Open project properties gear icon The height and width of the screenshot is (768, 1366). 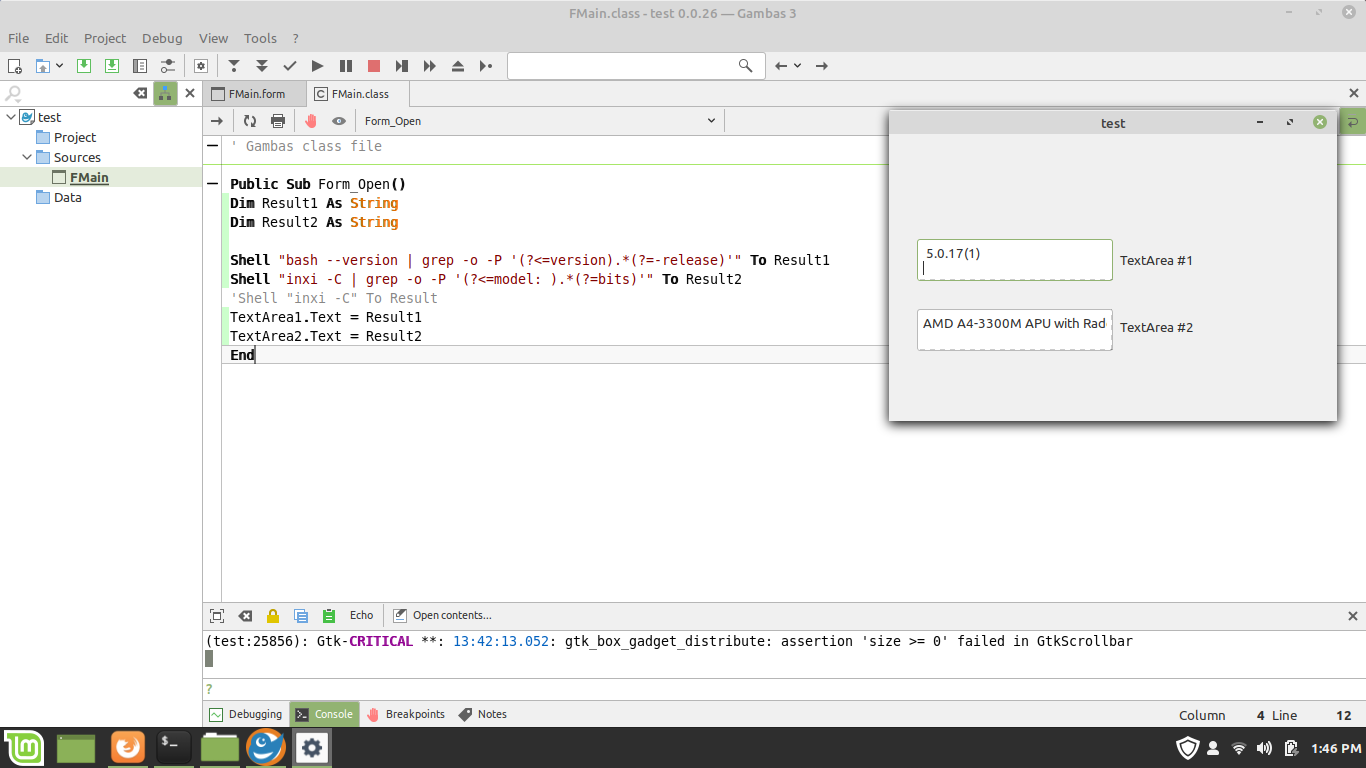201,66
